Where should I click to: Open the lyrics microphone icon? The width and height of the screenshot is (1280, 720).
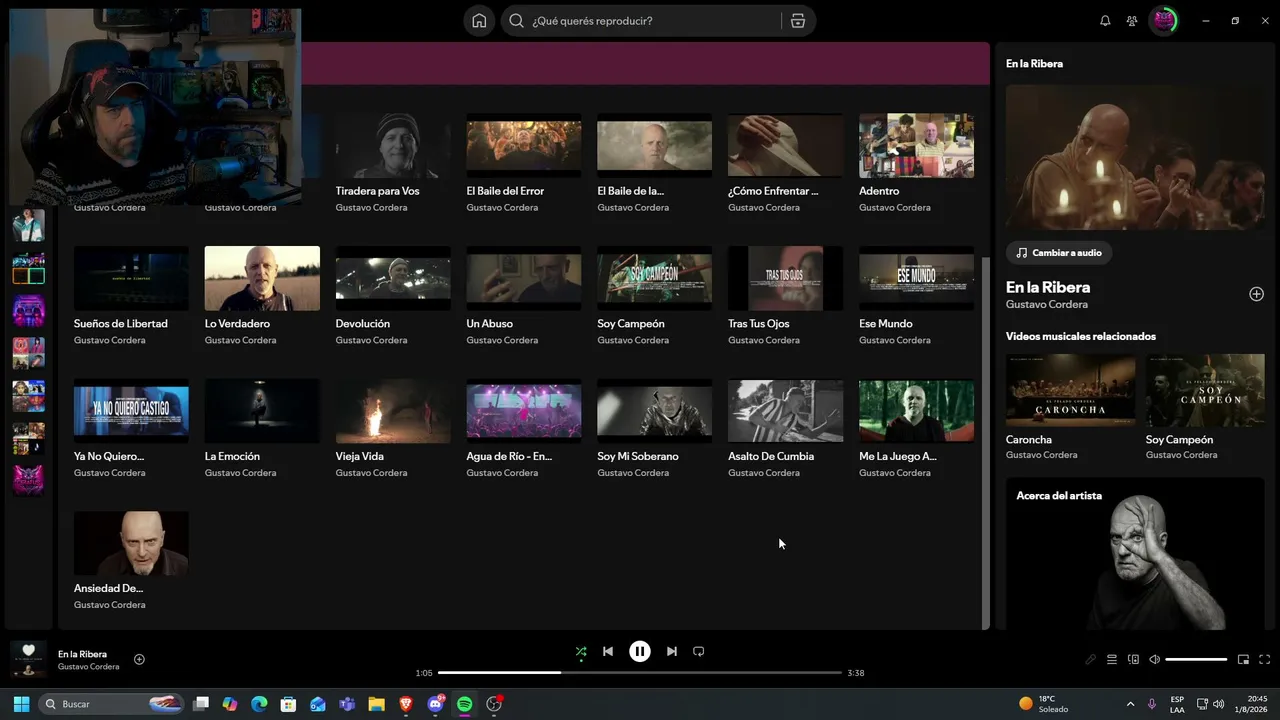click(1091, 660)
